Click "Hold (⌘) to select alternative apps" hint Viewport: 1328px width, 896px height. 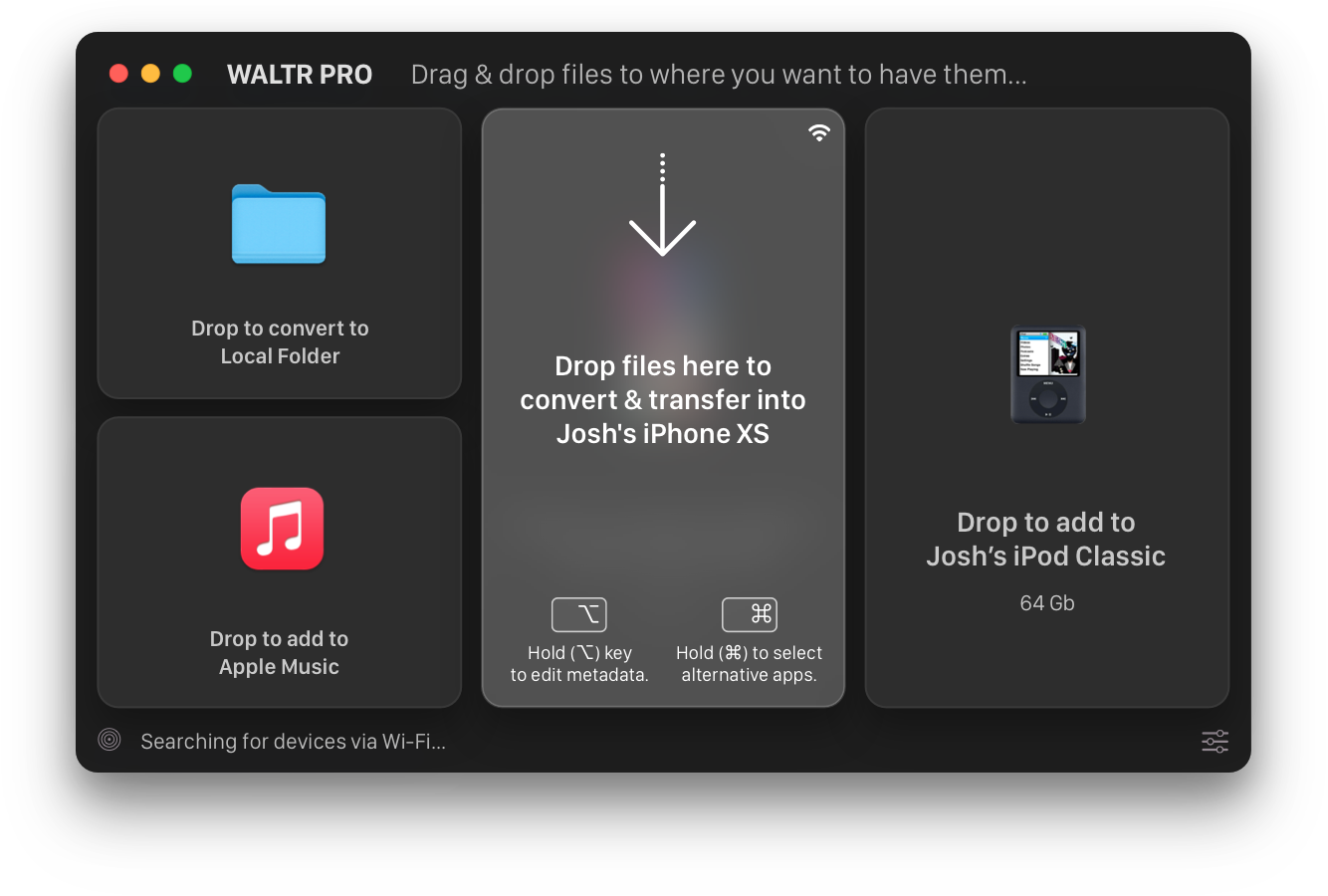coord(749,664)
